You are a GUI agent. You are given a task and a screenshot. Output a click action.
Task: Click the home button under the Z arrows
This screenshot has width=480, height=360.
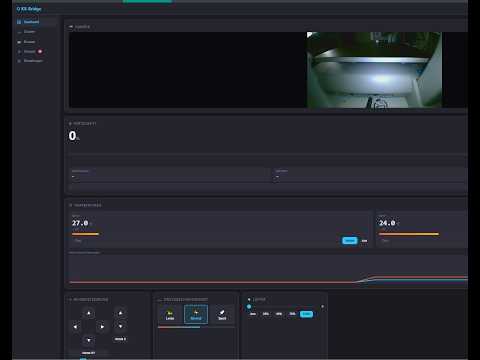tap(120, 339)
